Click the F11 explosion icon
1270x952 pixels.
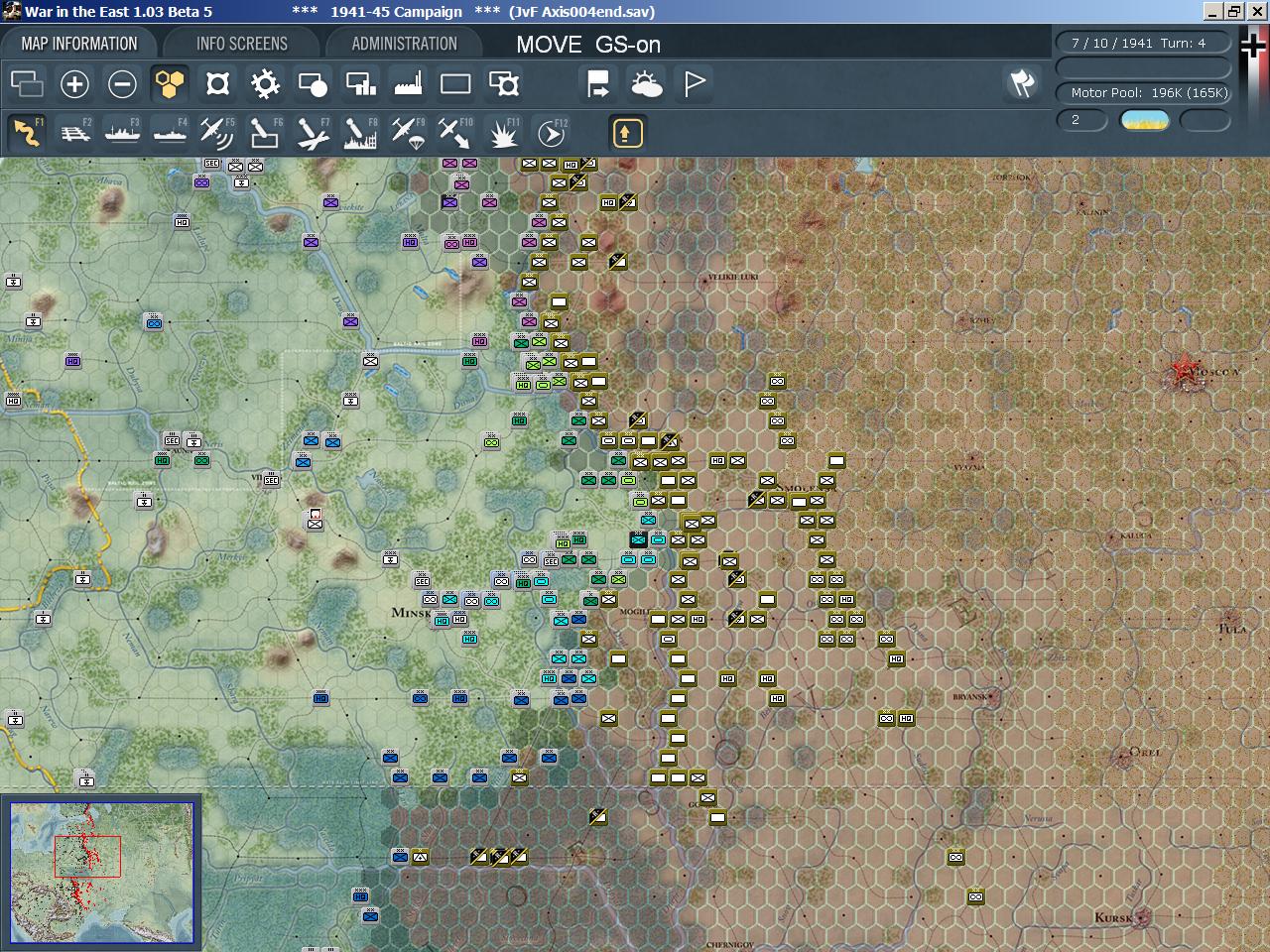pos(503,132)
